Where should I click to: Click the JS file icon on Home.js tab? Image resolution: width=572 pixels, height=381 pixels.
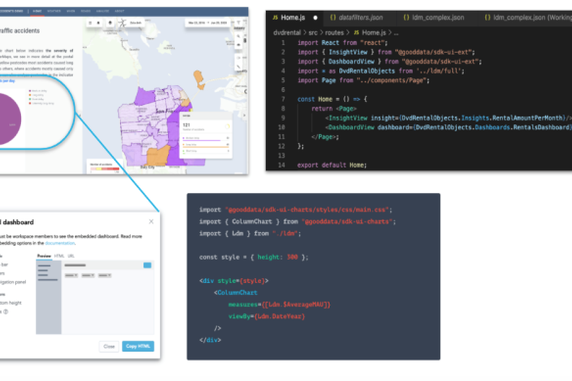pyautogui.click(x=275, y=18)
